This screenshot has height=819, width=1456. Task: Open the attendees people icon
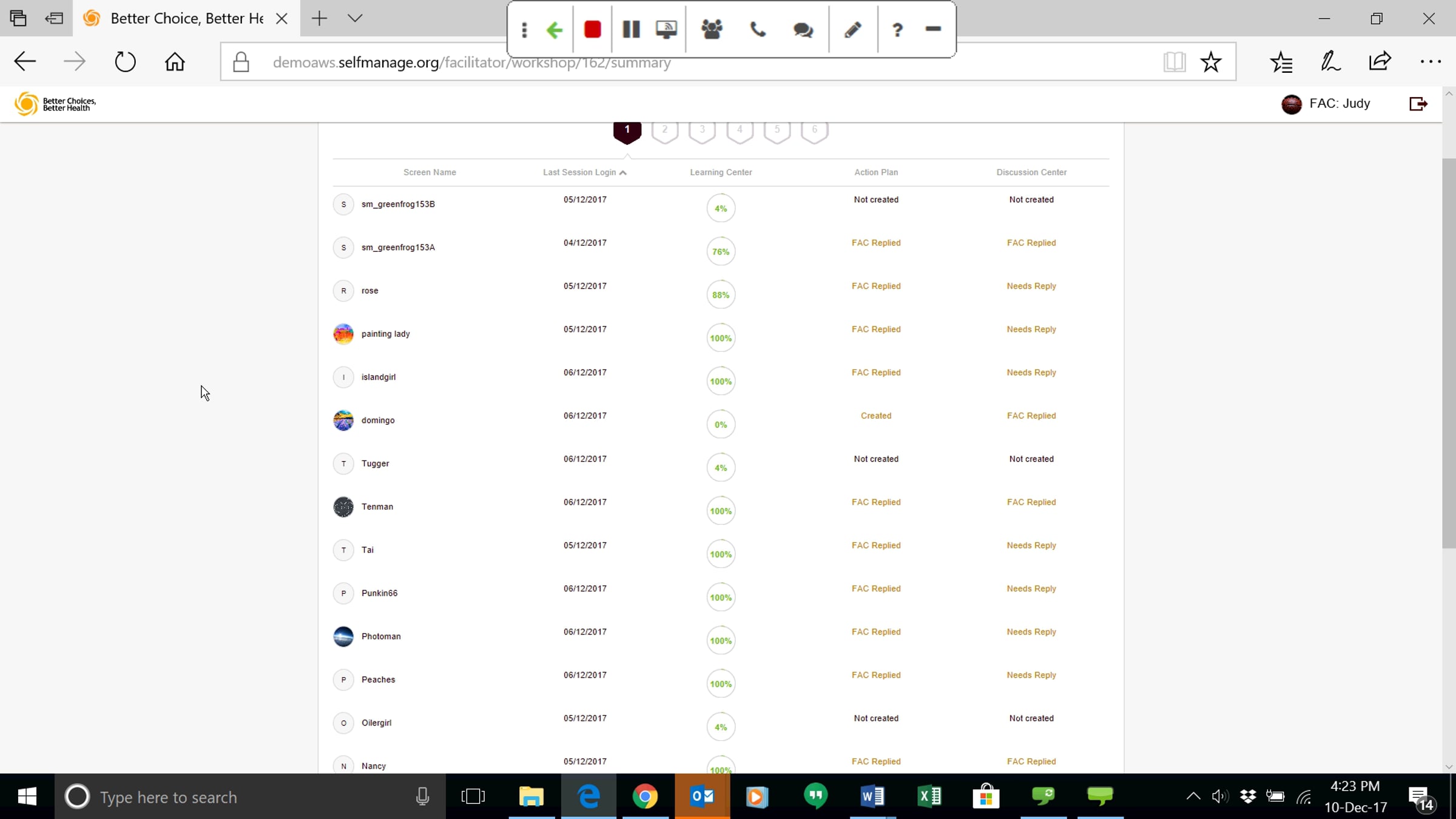(x=712, y=29)
